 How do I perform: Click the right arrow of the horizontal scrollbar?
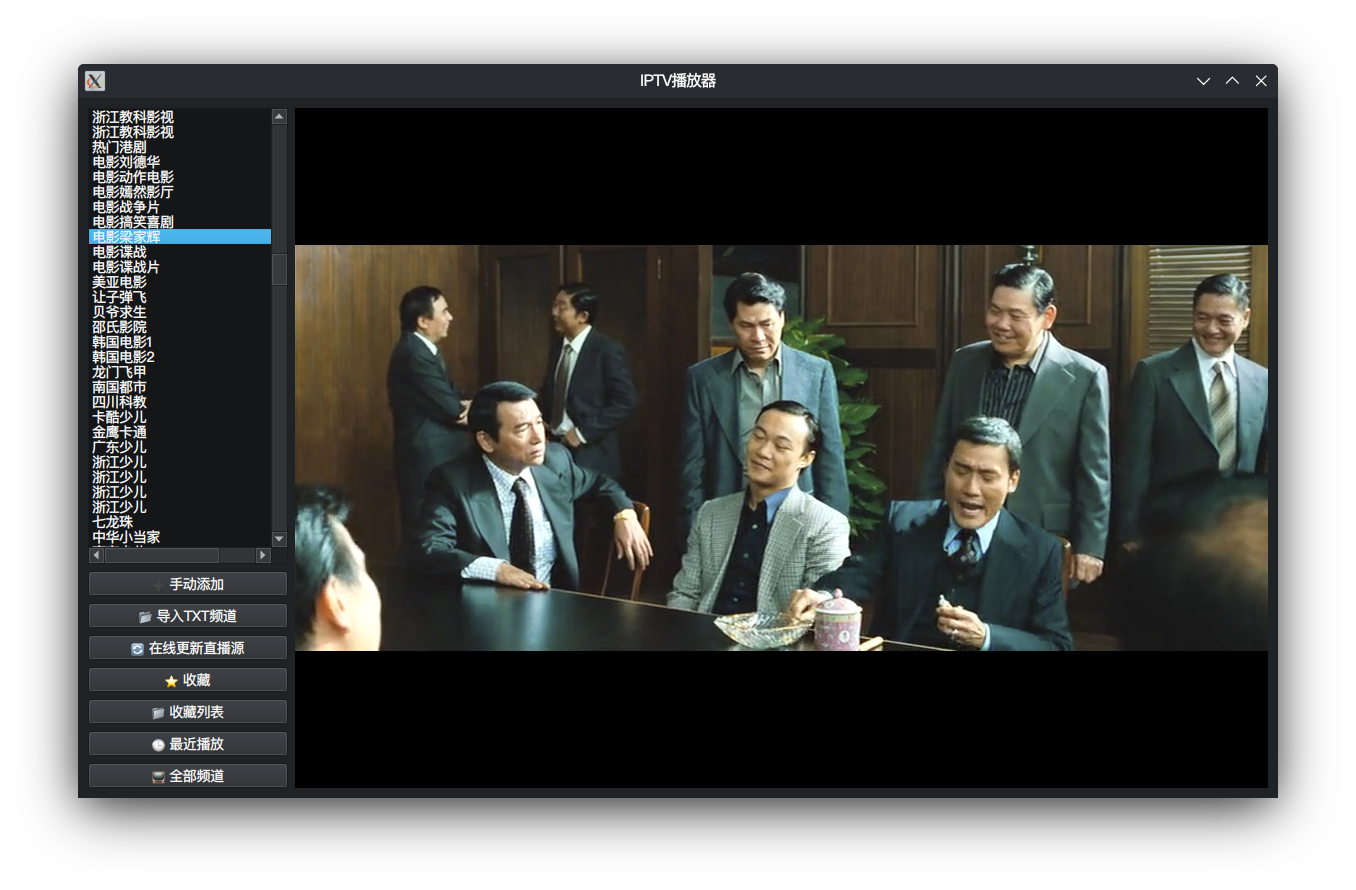(263, 555)
